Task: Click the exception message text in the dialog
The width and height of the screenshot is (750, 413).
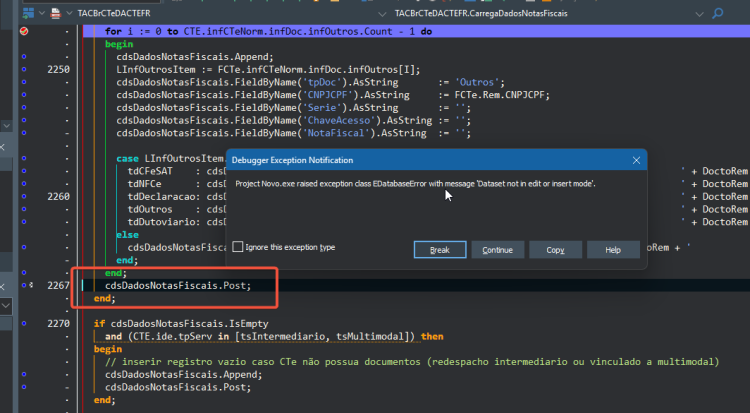Action: click(x=415, y=184)
